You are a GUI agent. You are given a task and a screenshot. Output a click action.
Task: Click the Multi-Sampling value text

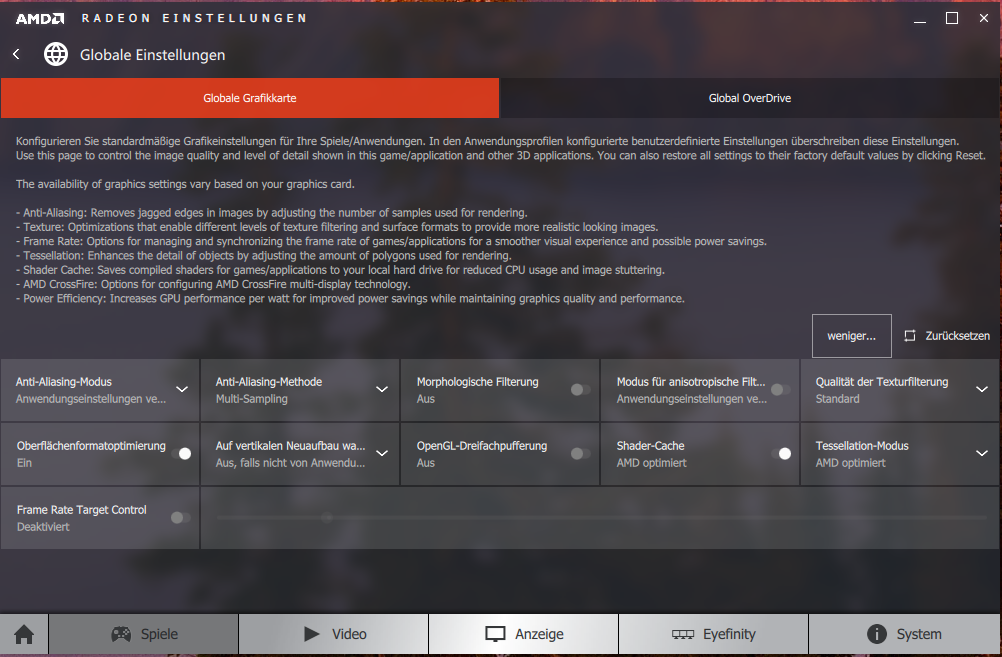point(251,399)
